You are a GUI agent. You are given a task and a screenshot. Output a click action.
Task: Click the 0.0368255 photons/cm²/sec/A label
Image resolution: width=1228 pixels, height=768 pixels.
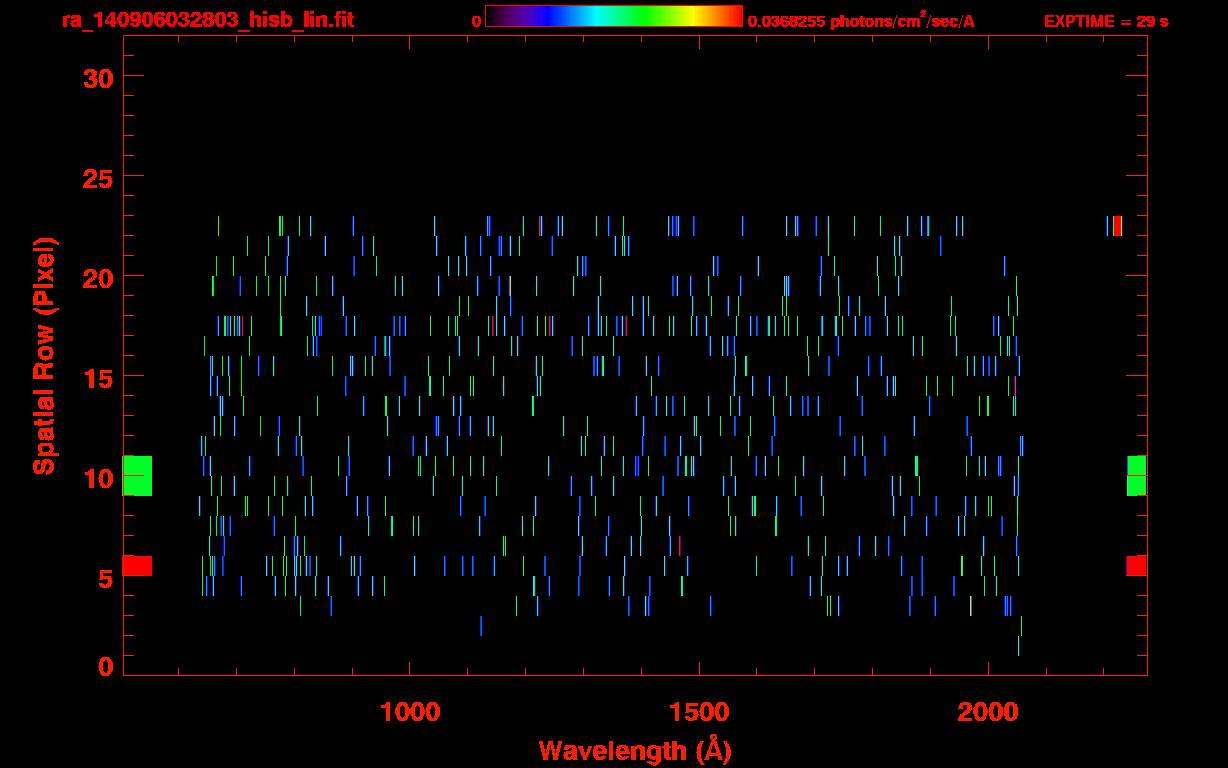[x=861, y=20]
